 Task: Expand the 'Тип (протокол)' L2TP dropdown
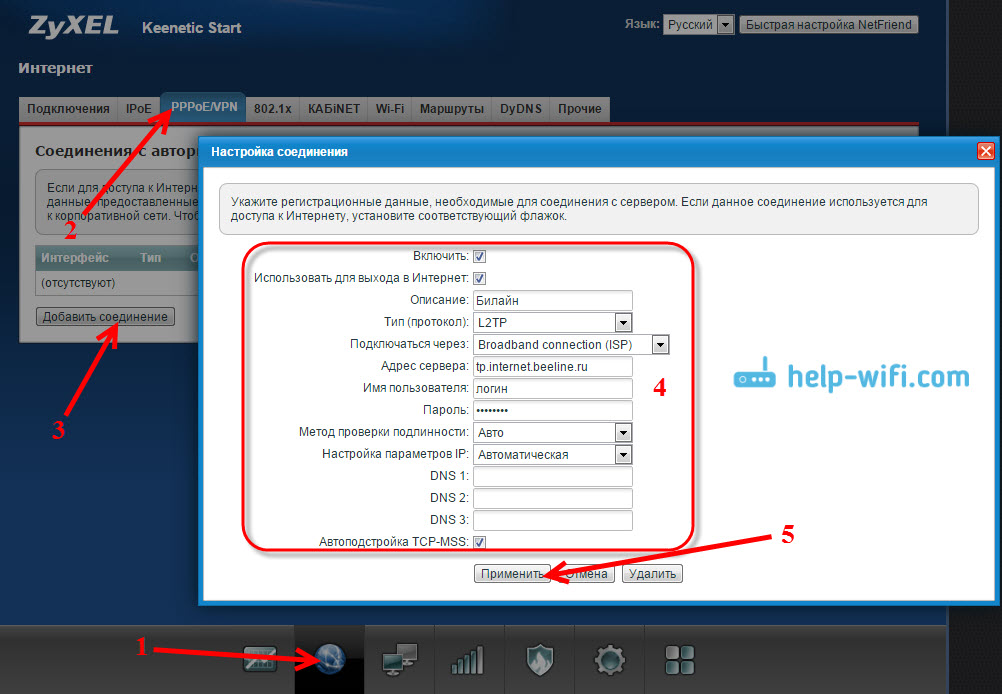point(623,322)
